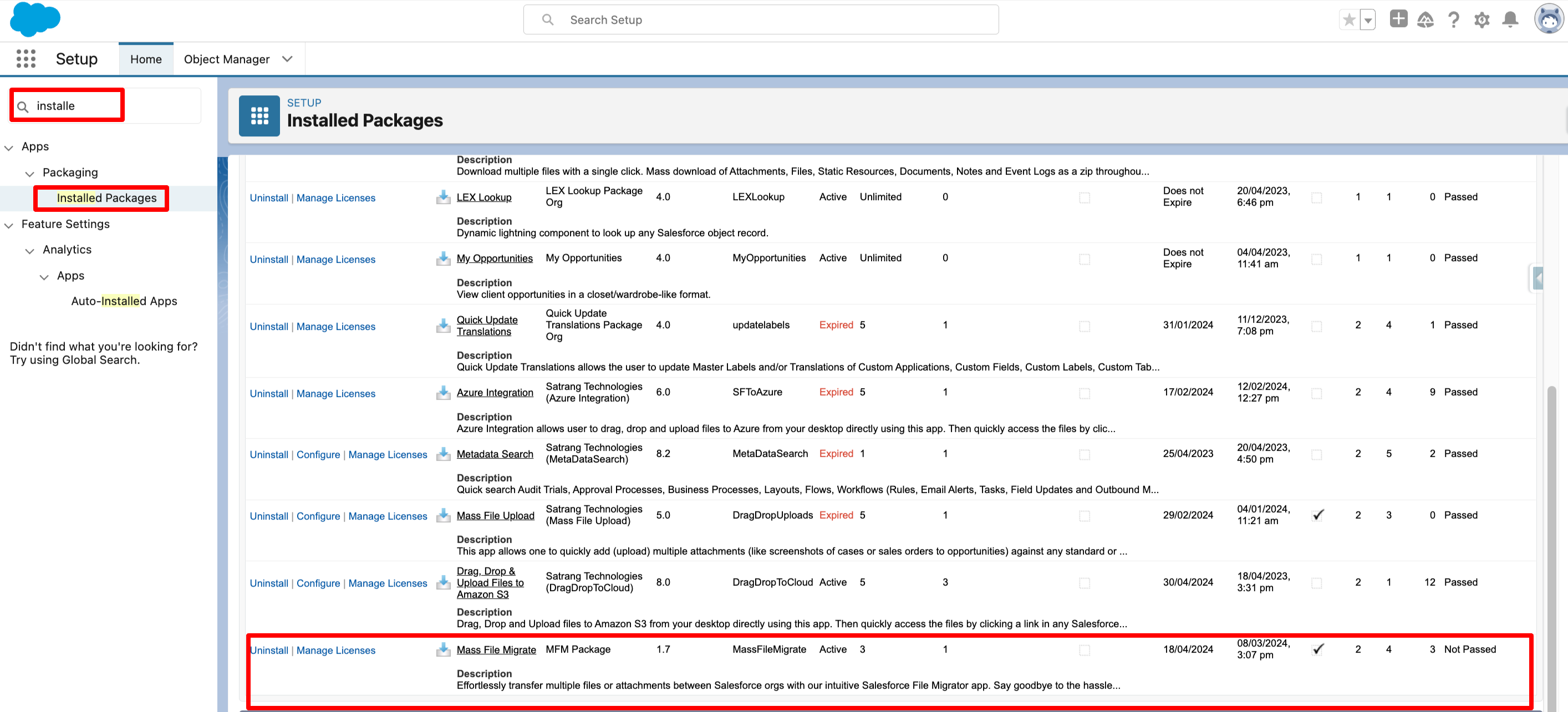
Task: Click the download icon beside LEX Lookup
Action: tap(443, 197)
